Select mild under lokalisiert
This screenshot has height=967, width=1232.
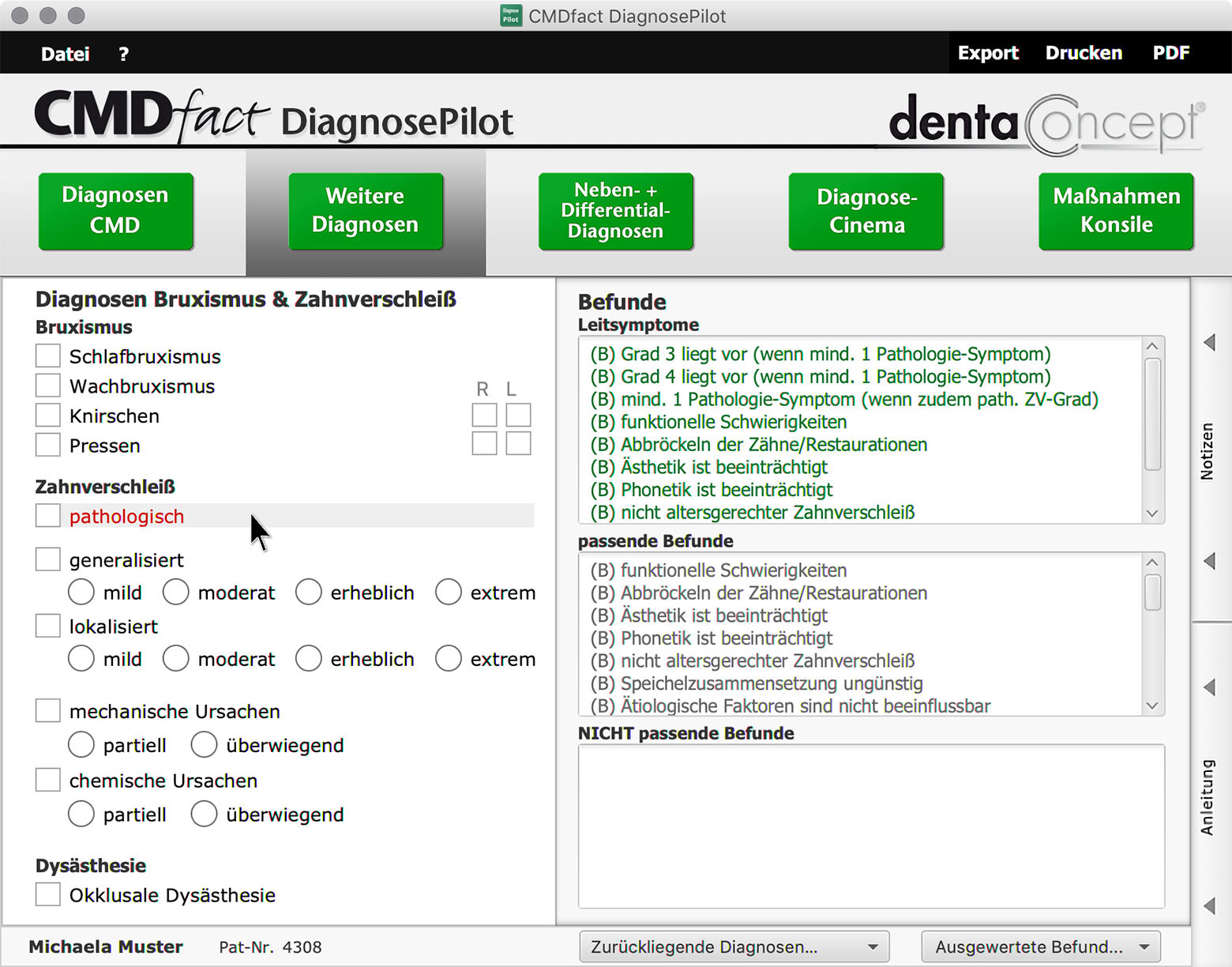pos(81,658)
